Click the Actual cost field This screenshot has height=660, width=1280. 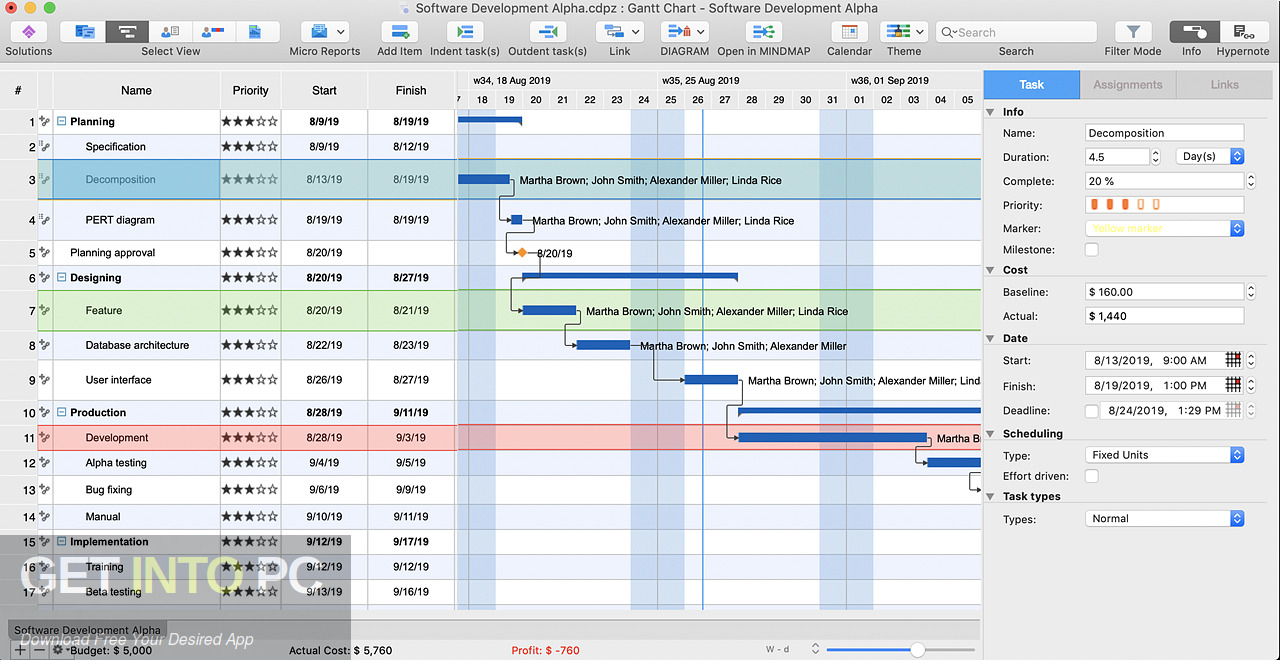coord(1165,316)
